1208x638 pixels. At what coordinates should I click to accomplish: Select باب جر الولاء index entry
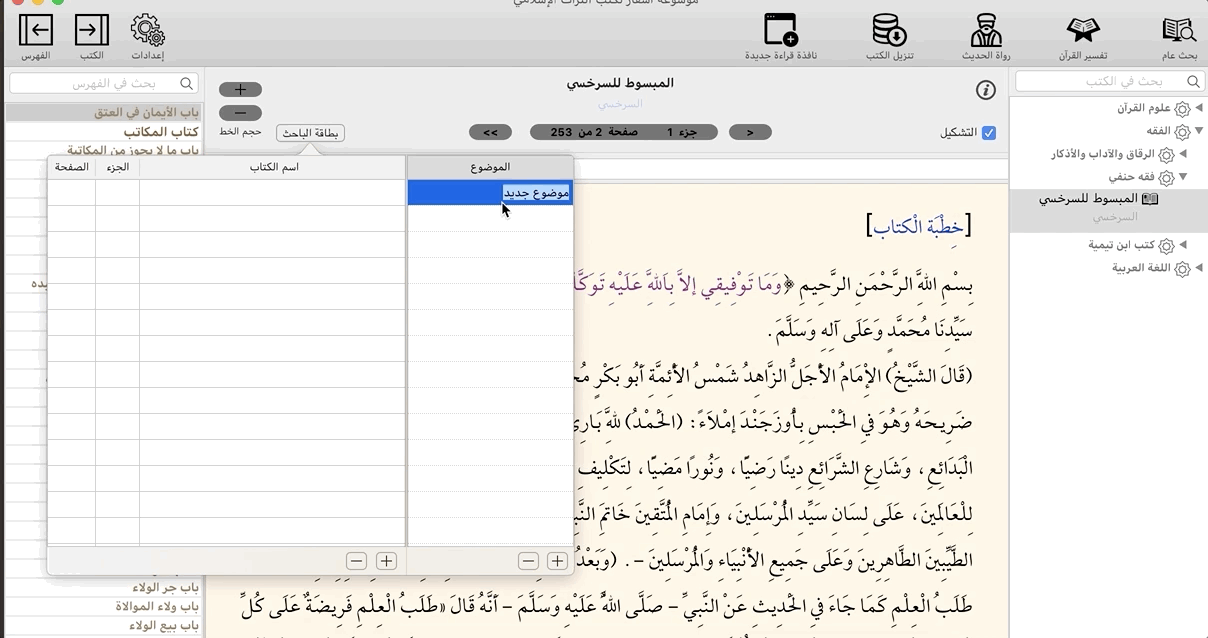(166, 587)
